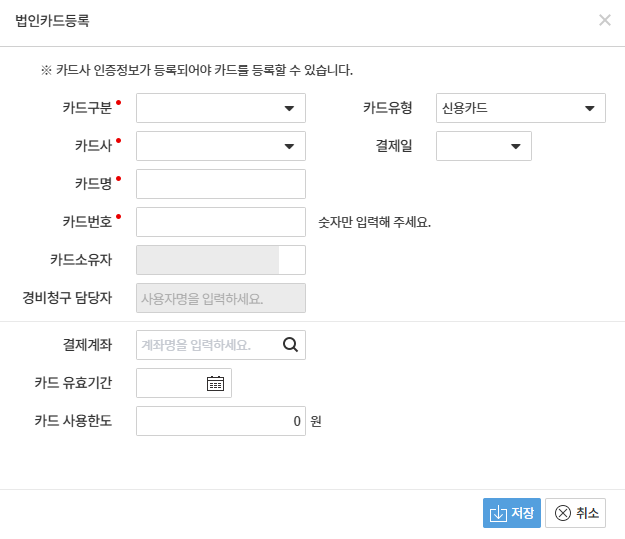Focus the 결제계좌 account name field
Viewport: 625px width, 539px height.
click(x=207, y=345)
